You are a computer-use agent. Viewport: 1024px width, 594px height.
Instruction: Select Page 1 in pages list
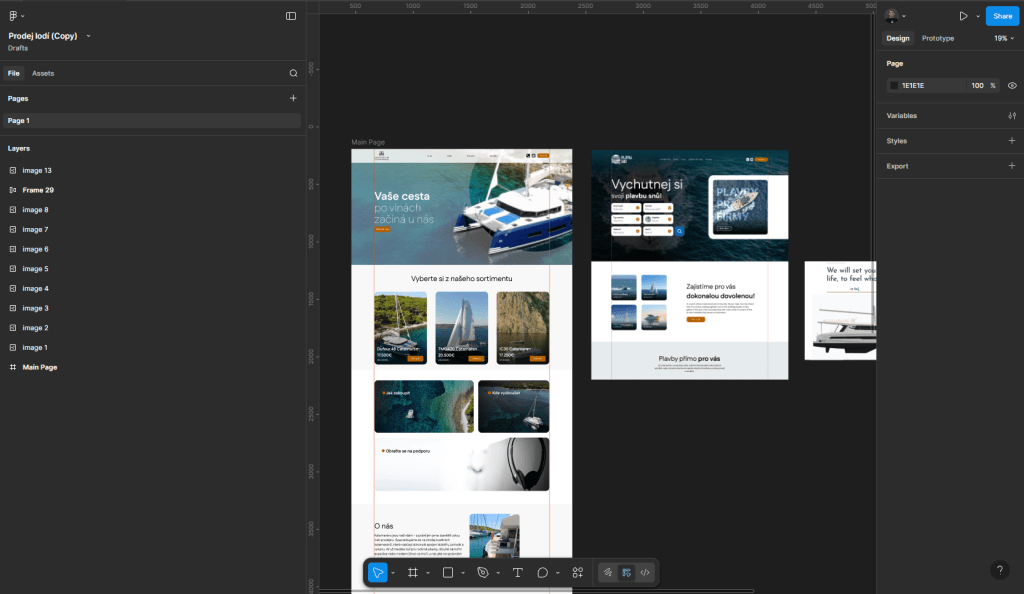point(152,121)
